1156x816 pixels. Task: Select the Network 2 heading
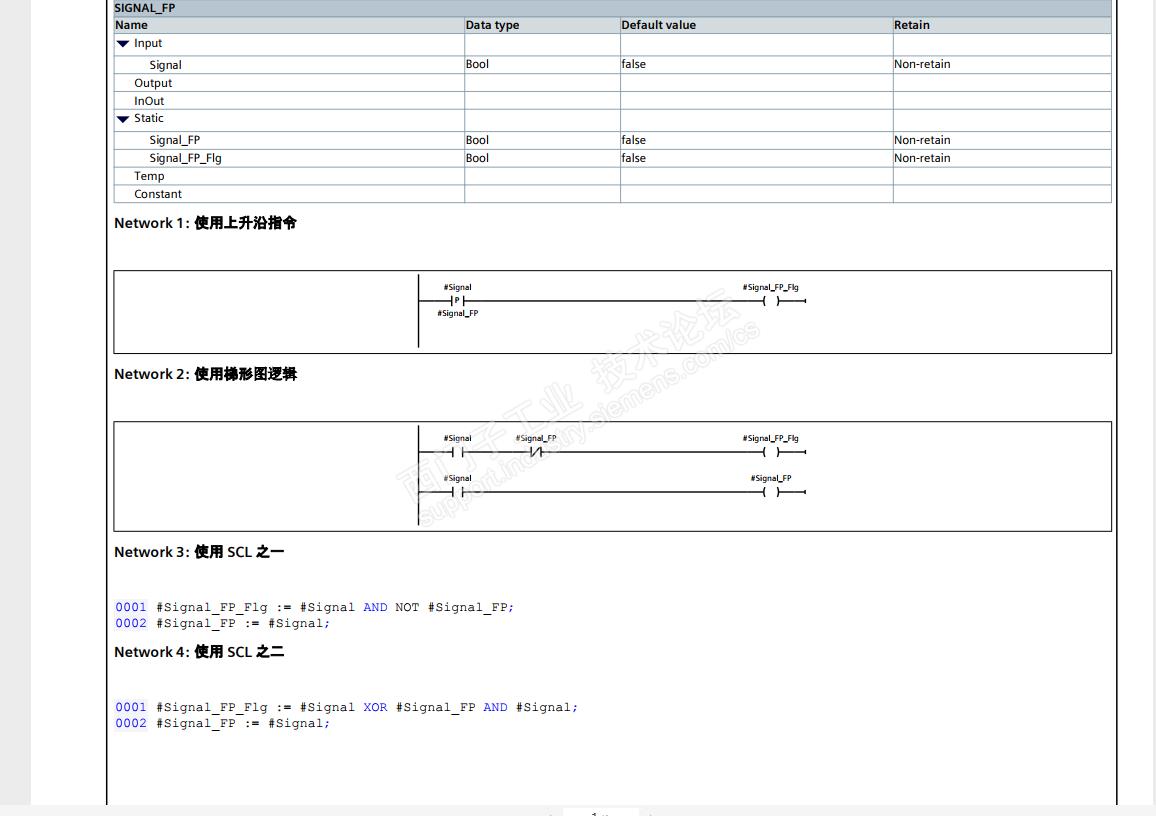(205, 374)
